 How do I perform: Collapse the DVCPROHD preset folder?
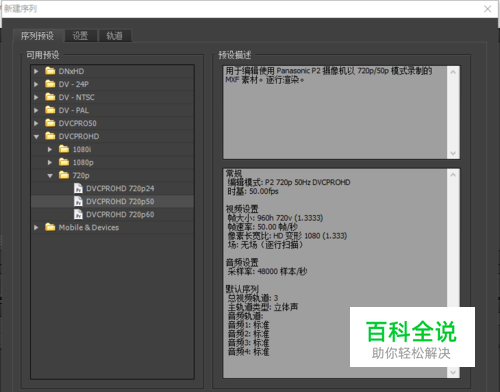tap(36, 137)
